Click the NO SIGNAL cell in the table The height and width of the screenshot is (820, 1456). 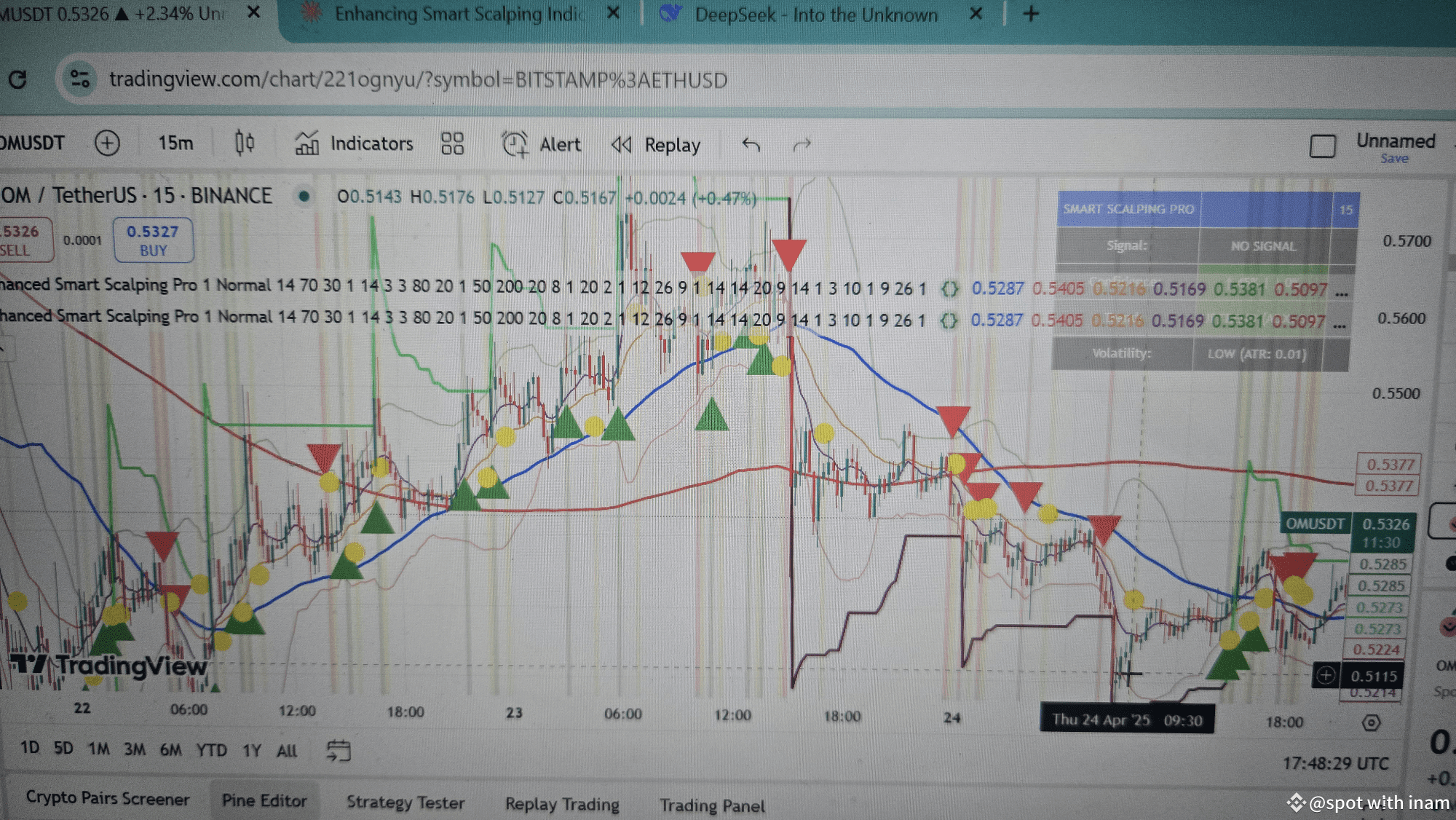(x=1263, y=246)
